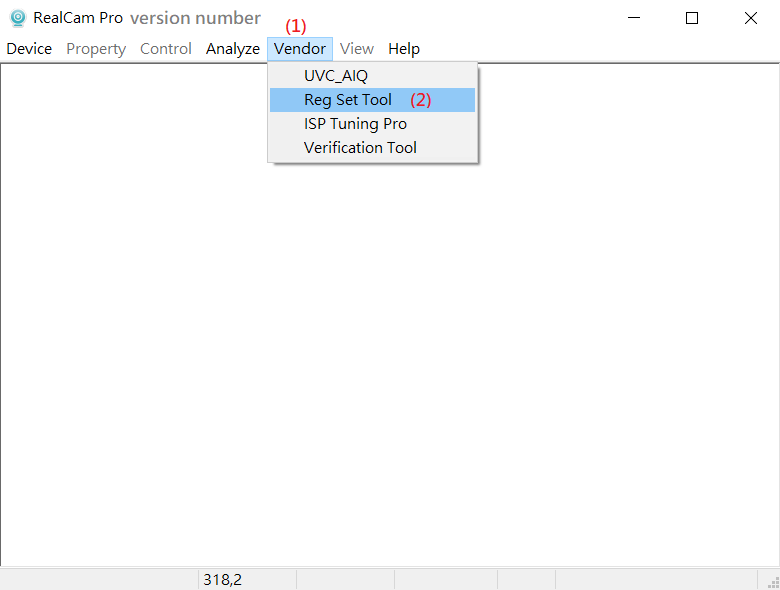Minimize the RealCam Pro window
This screenshot has width=780, height=590.
[634, 18]
